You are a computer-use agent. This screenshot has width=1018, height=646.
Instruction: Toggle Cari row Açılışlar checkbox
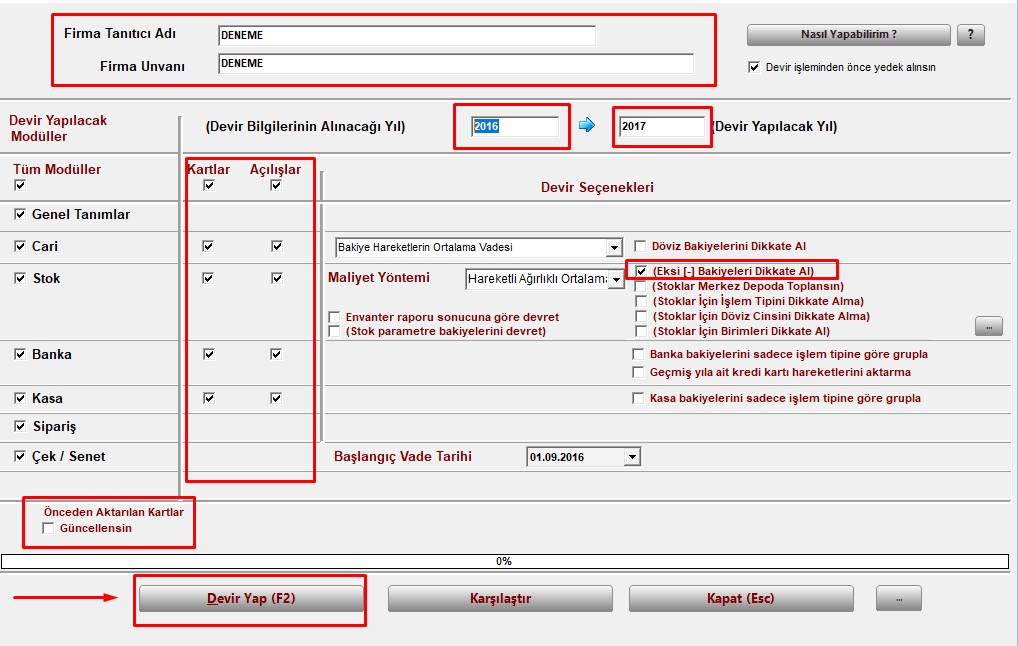coord(277,246)
